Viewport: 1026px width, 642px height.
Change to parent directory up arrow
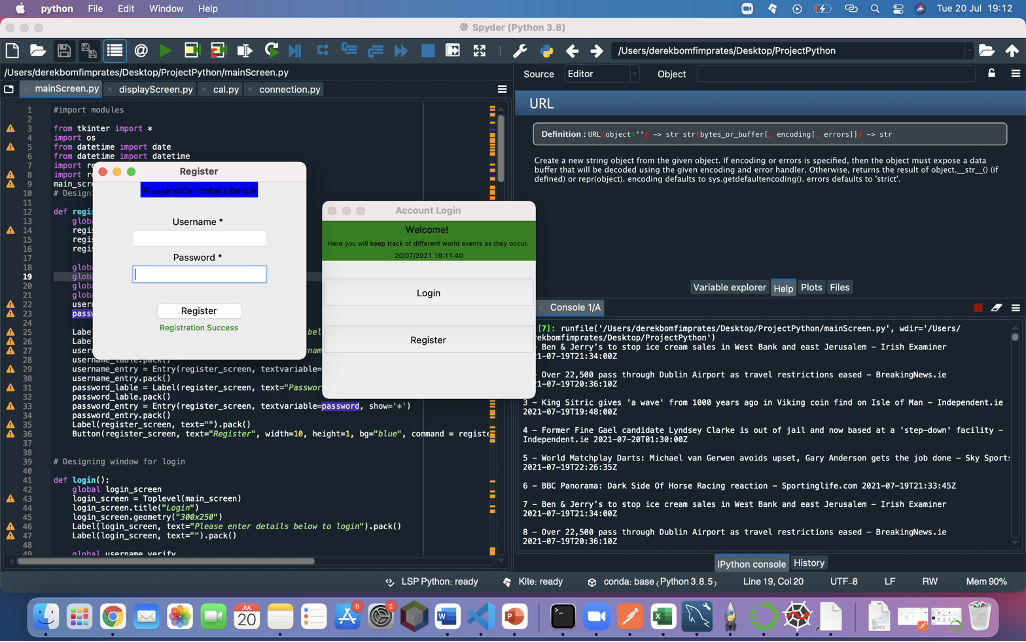[1012, 50]
